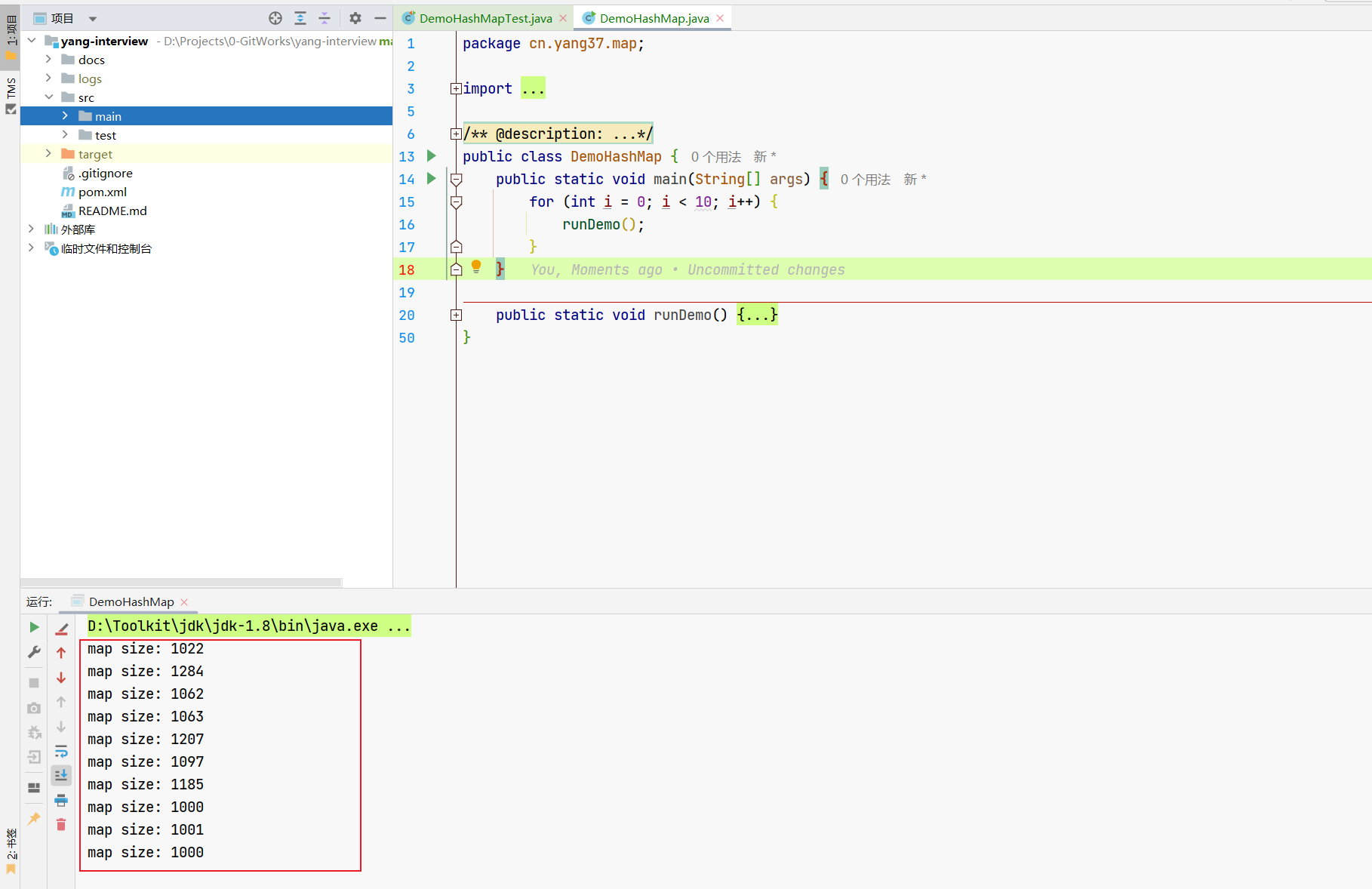Open project panel gear settings
This screenshot has width=1372, height=889.
355,18
